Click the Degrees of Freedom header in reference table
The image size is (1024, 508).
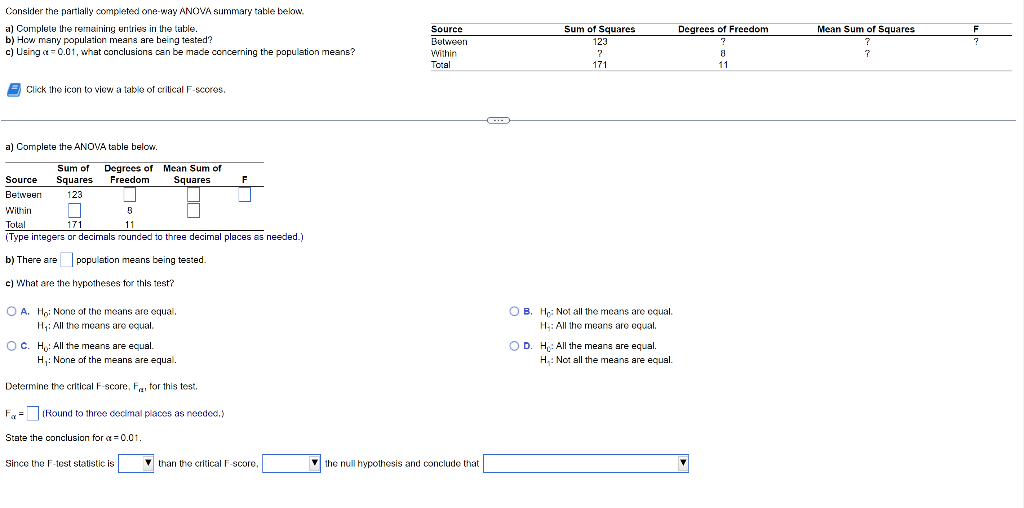click(x=723, y=29)
